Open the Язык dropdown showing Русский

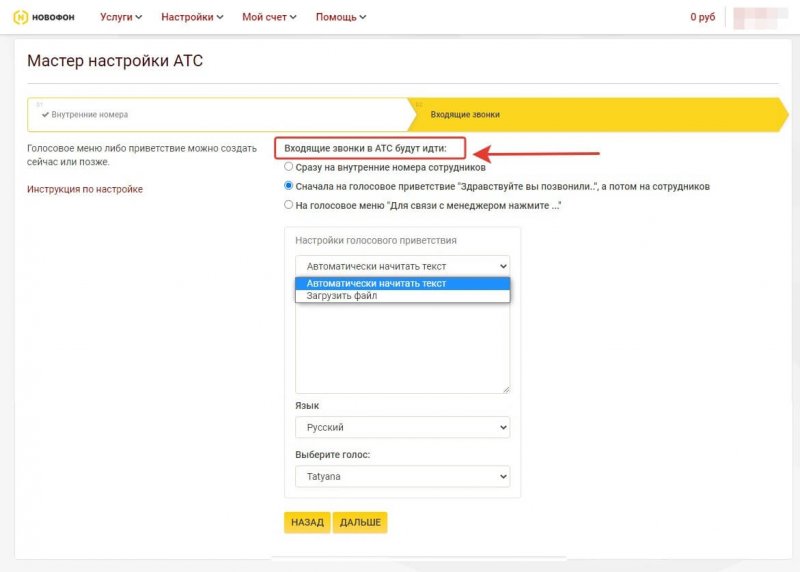[x=402, y=427]
